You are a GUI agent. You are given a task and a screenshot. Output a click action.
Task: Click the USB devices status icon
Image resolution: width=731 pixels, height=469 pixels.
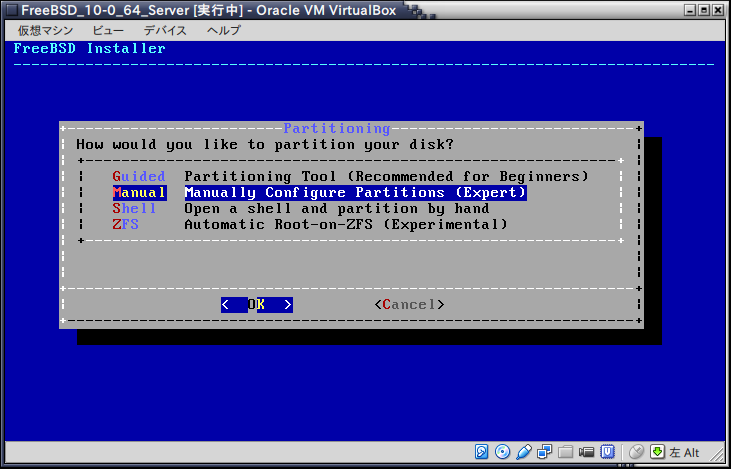click(x=524, y=451)
